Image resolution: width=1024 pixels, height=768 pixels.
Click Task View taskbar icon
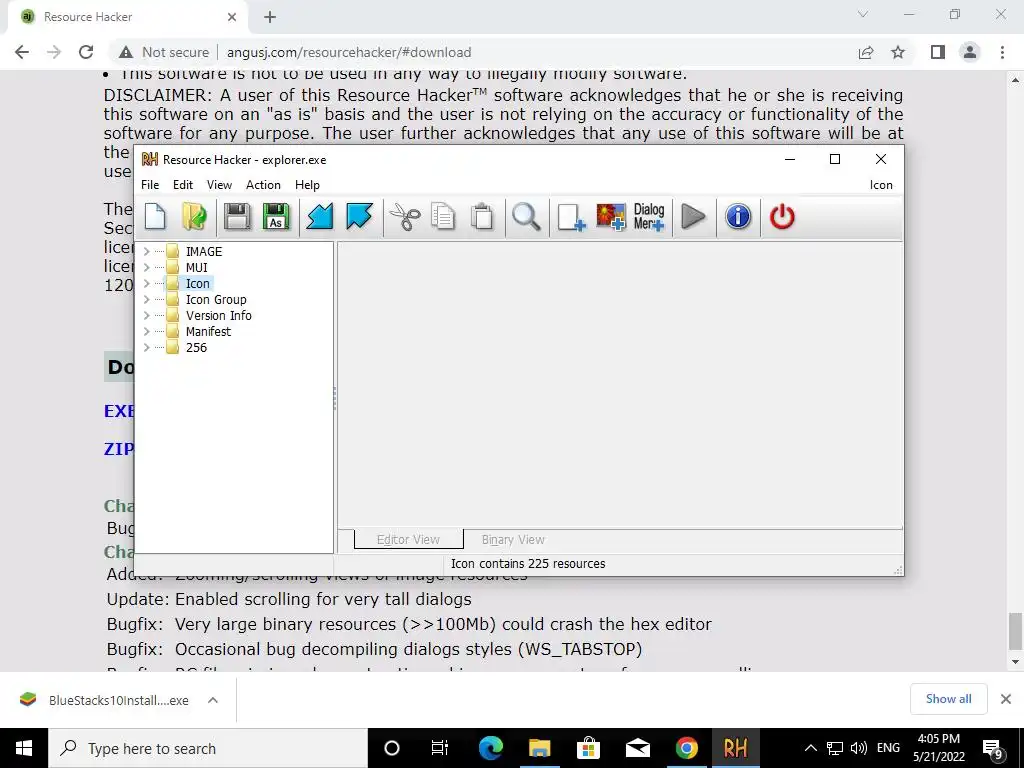click(x=440, y=748)
